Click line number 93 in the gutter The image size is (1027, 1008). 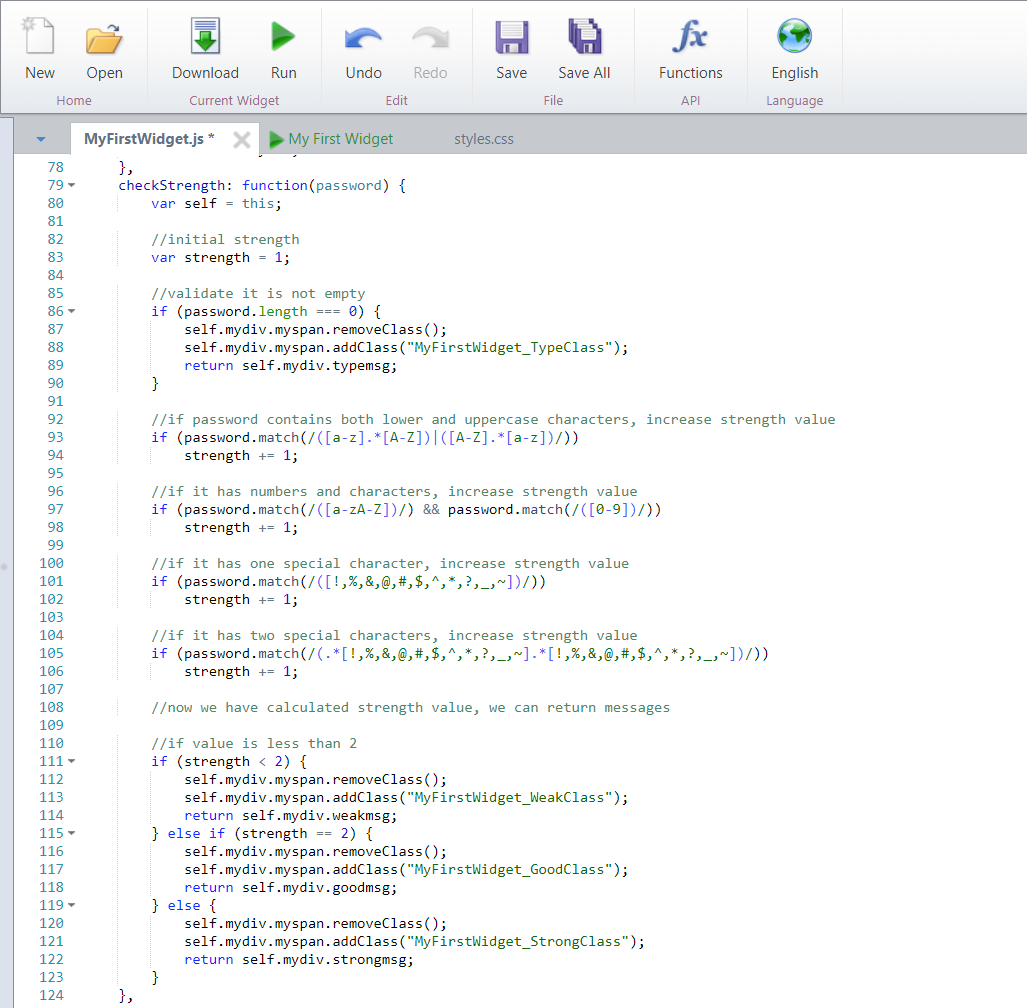(x=56, y=437)
